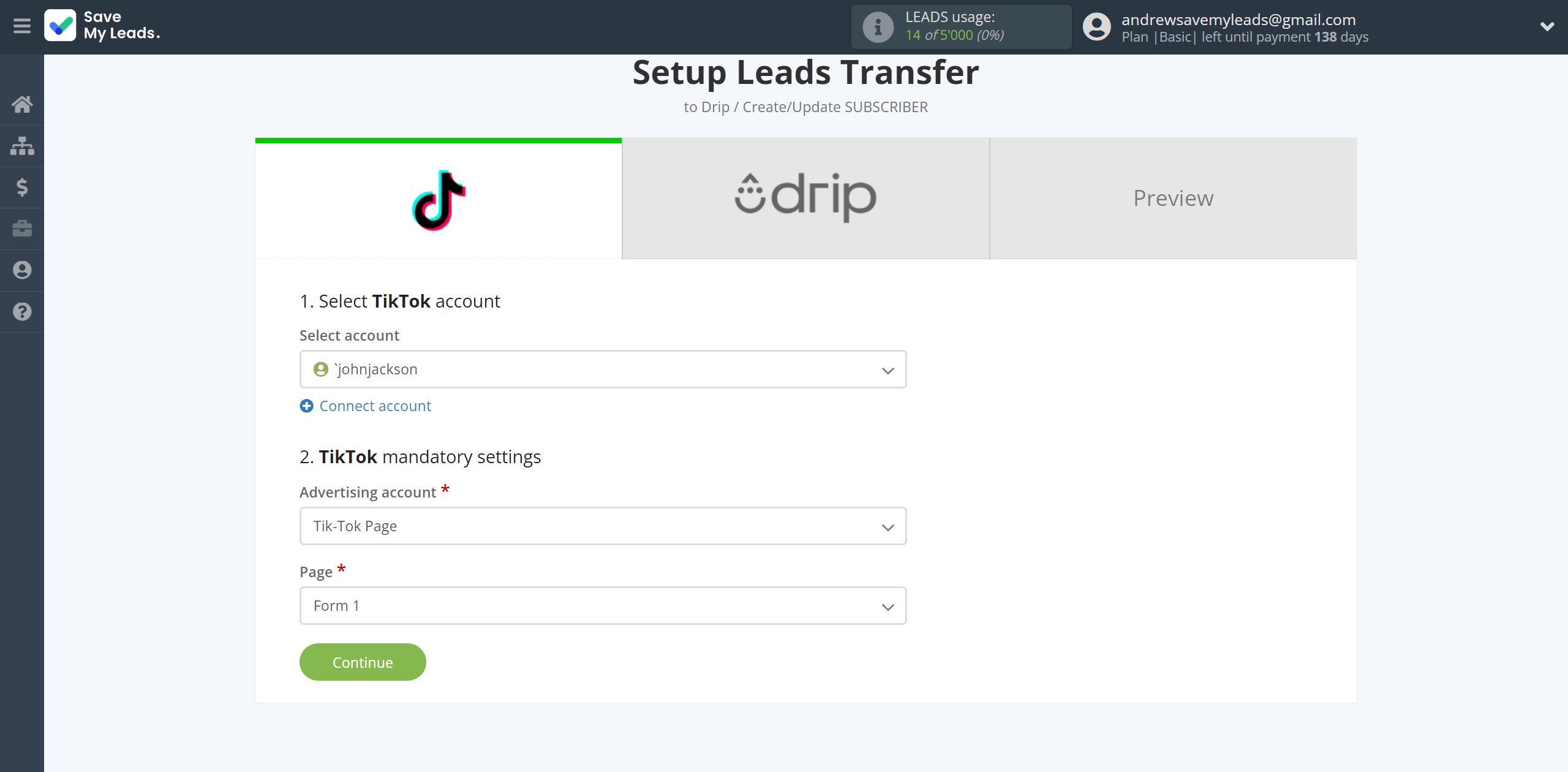This screenshot has width=1568, height=772.
Task: Expand the Page dropdown showing Form 1
Action: [x=602, y=605]
